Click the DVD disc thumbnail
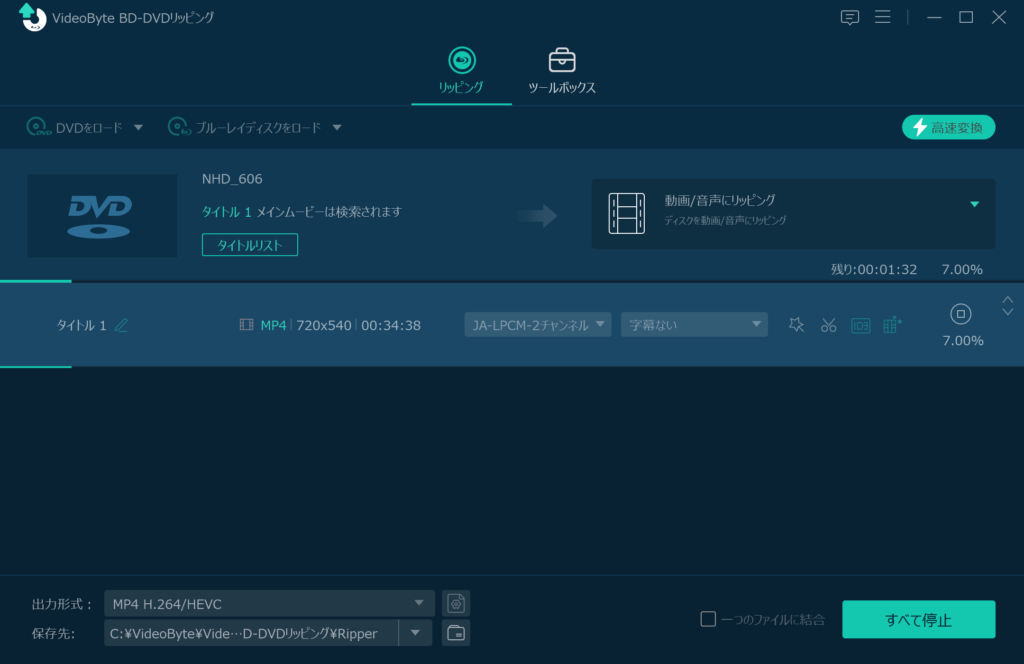Image resolution: width=1024 pixels, height=664 pixels. tap(102, 215)
